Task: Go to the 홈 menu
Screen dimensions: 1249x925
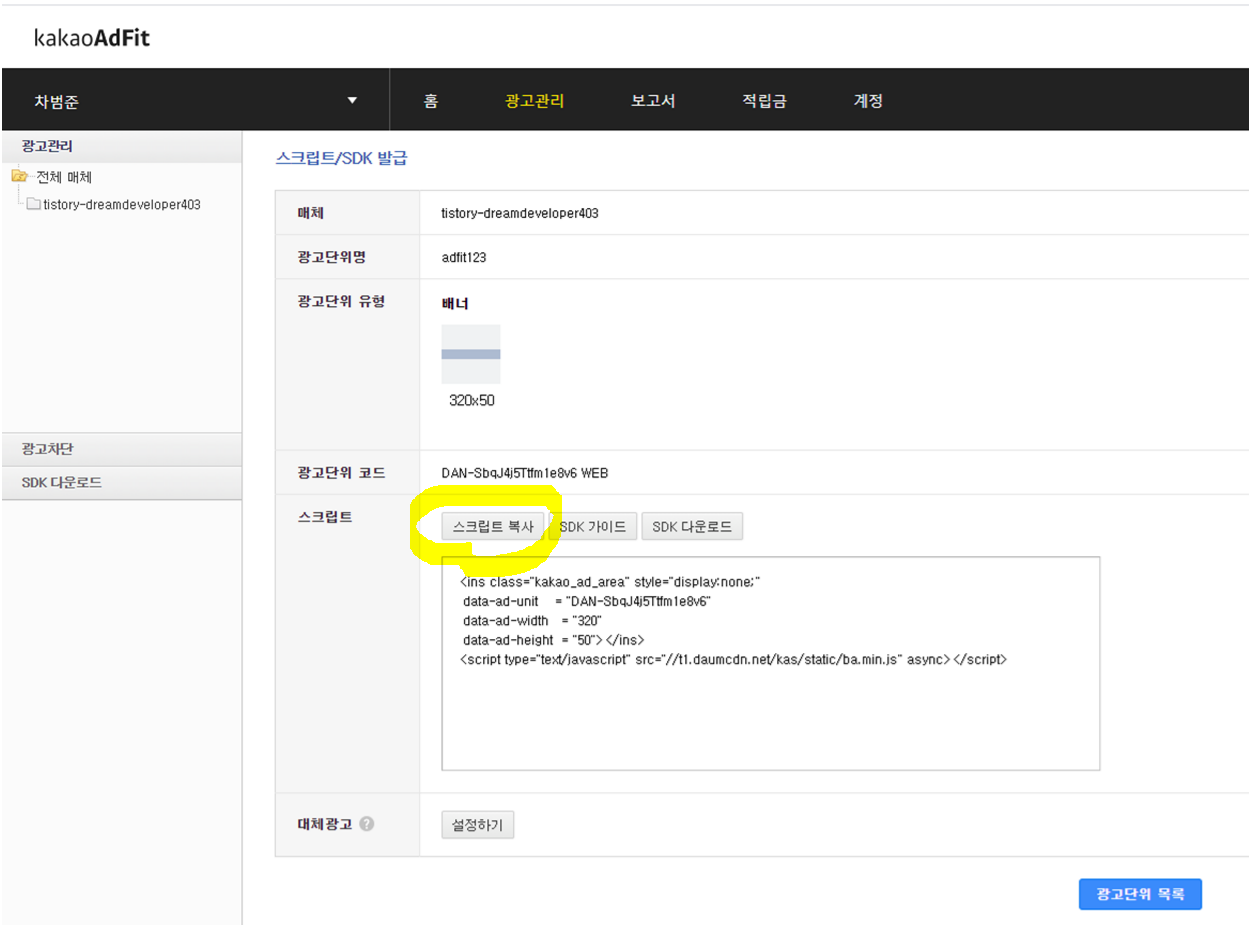Action: pyautogui.click(x=430, y=101)
